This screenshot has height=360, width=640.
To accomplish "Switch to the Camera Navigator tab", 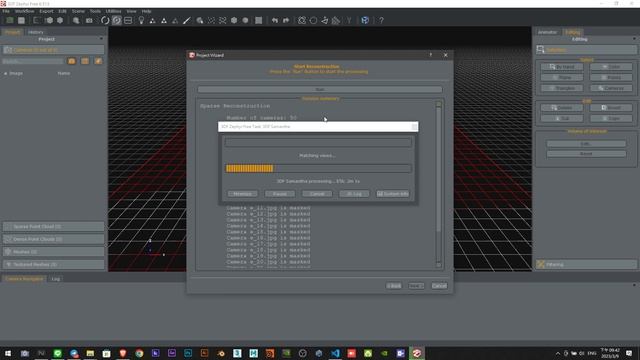I will 24,279.
